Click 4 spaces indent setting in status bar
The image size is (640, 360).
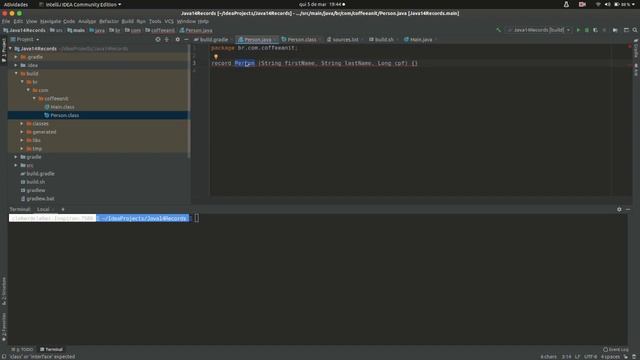[x=610, y=356]
